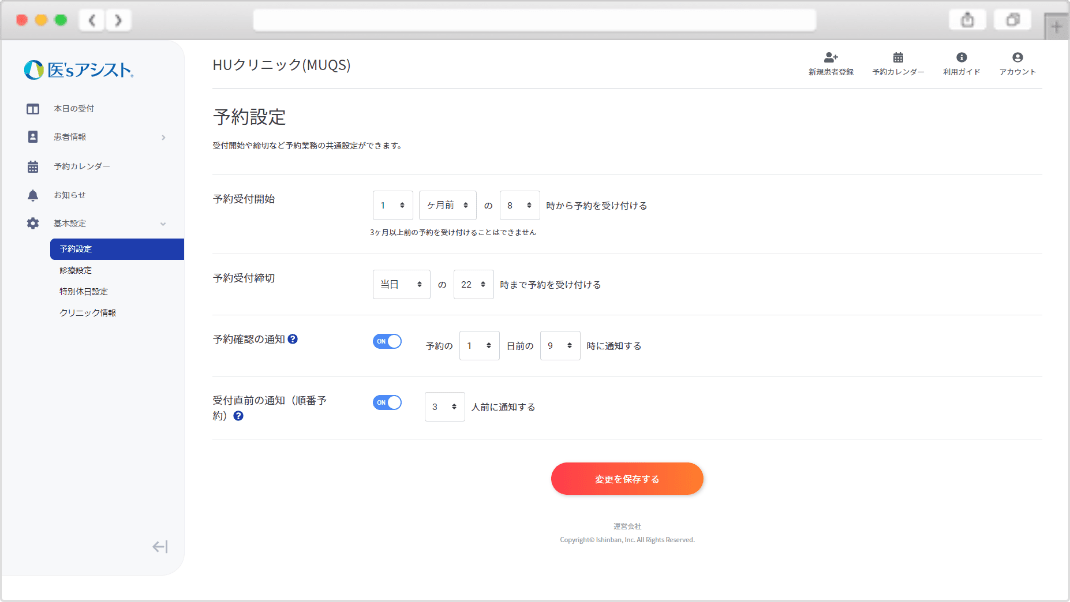Toggle the 予約確認の通知 switch
Image resolution: width=1070 pixels, height=602 pixels.
(x=387, y=341)
